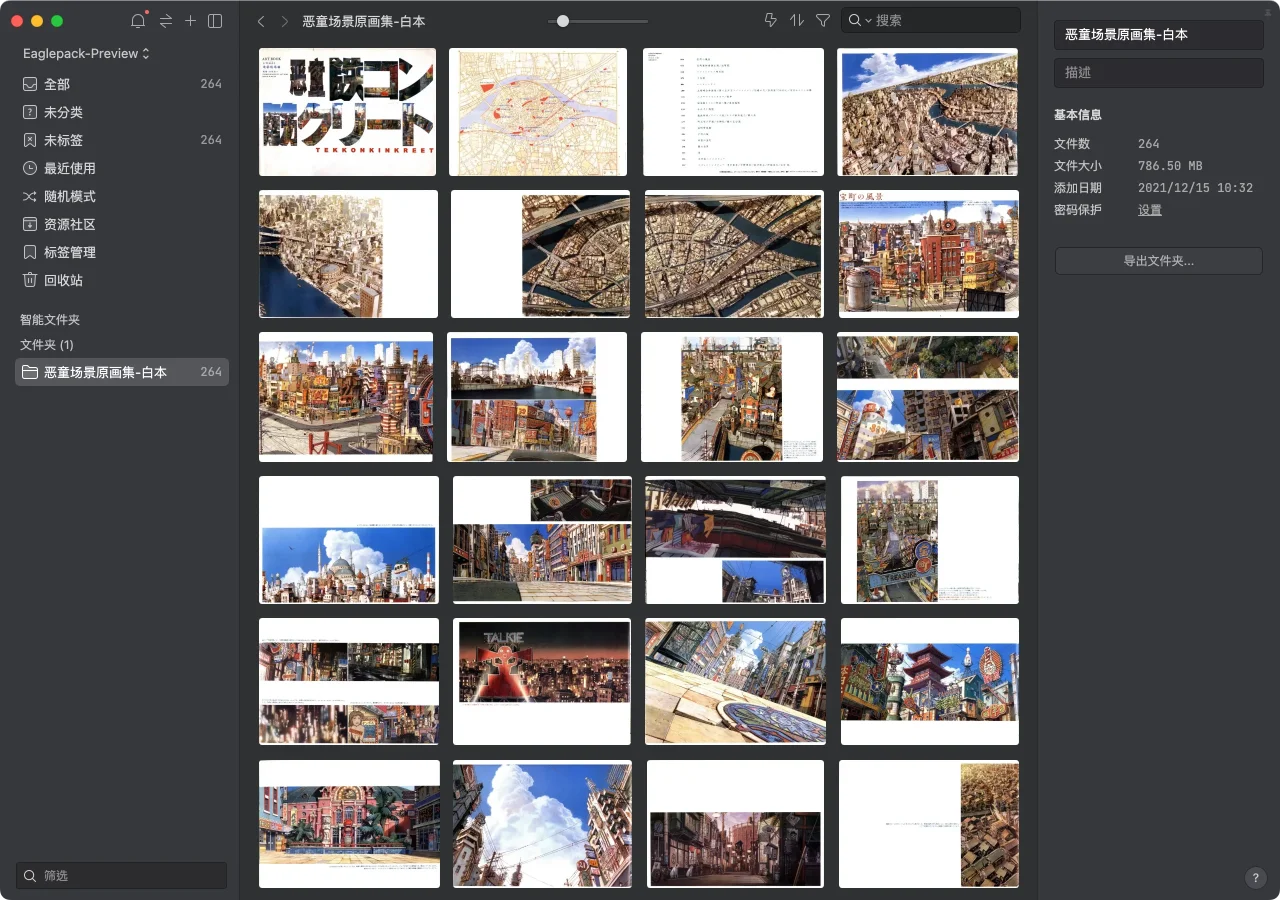Open the notifications bell
Viewport: 1280px width, 900px height.
tap(138, 21)
